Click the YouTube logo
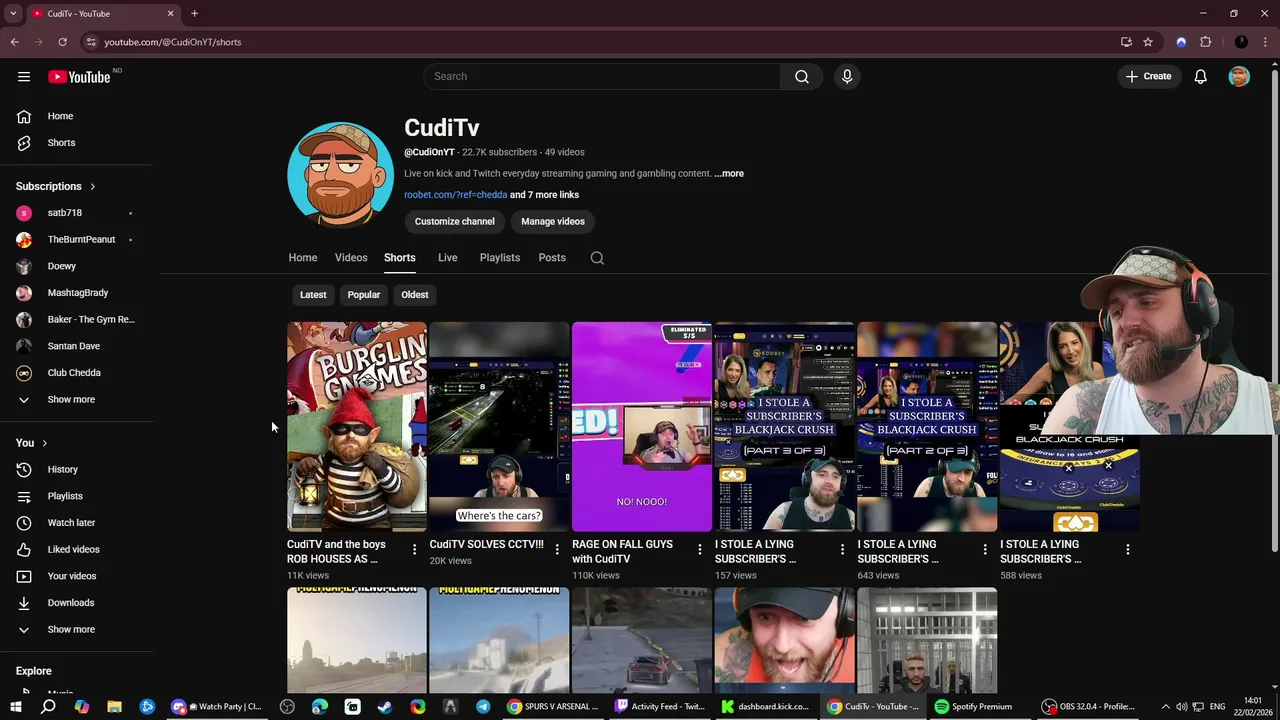1280x720 pixels. pos(79,77)
